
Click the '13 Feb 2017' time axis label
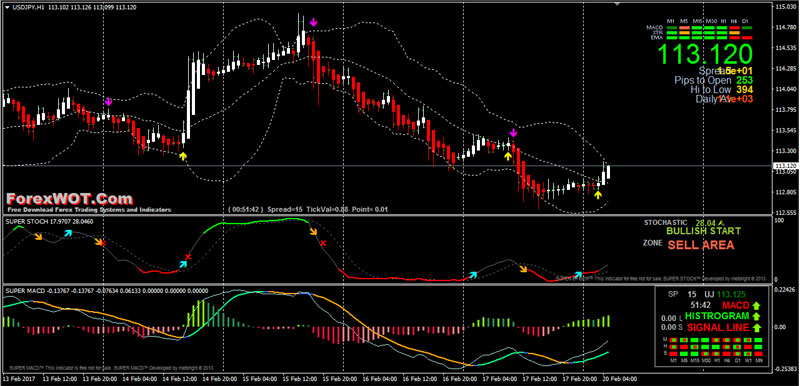pyautogui.click(x=20, y=379)
